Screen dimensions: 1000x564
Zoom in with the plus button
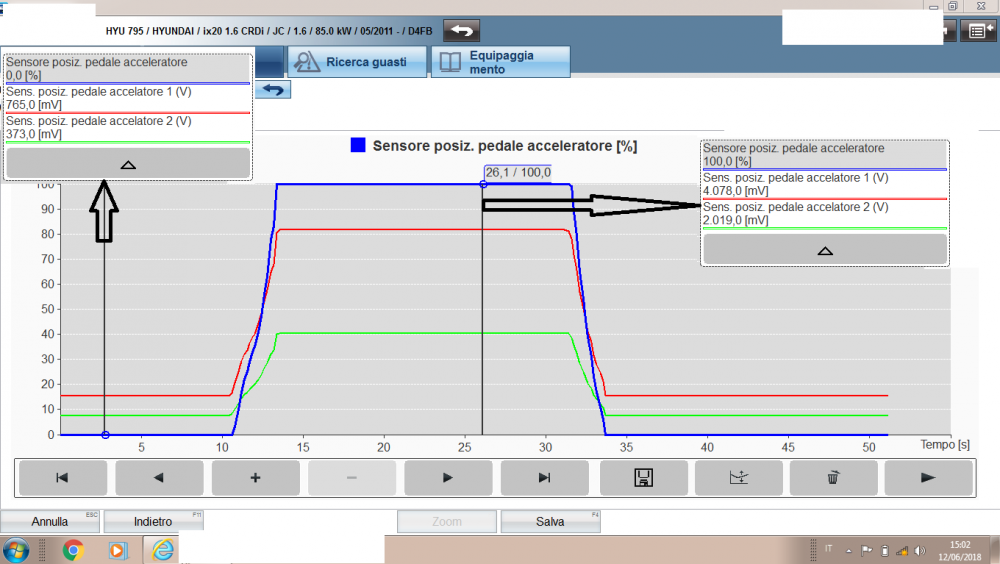[x=255, y=478]
